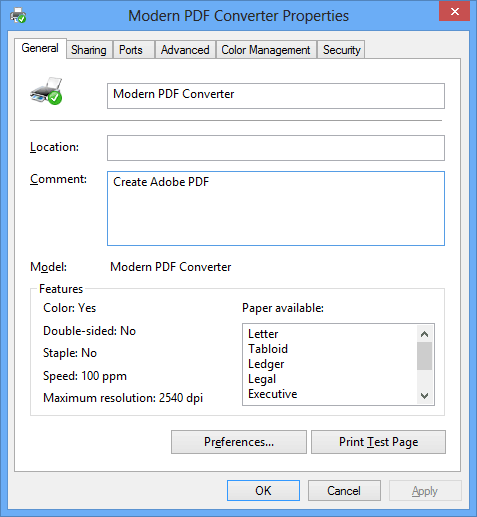Go to the Advanced tab
The height and width of the screenshot is (517, 477).
click(185, 50)
